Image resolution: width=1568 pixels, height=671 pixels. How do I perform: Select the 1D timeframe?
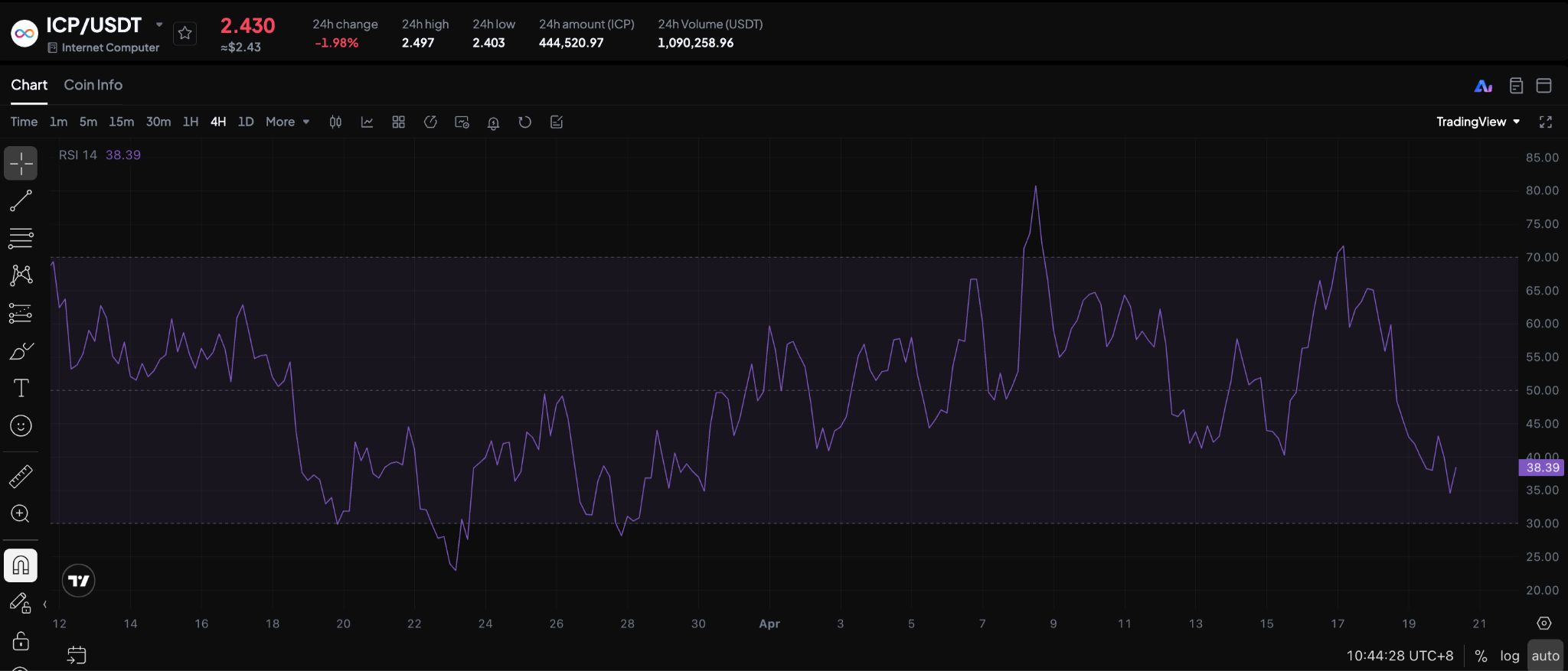coord(246,122)
